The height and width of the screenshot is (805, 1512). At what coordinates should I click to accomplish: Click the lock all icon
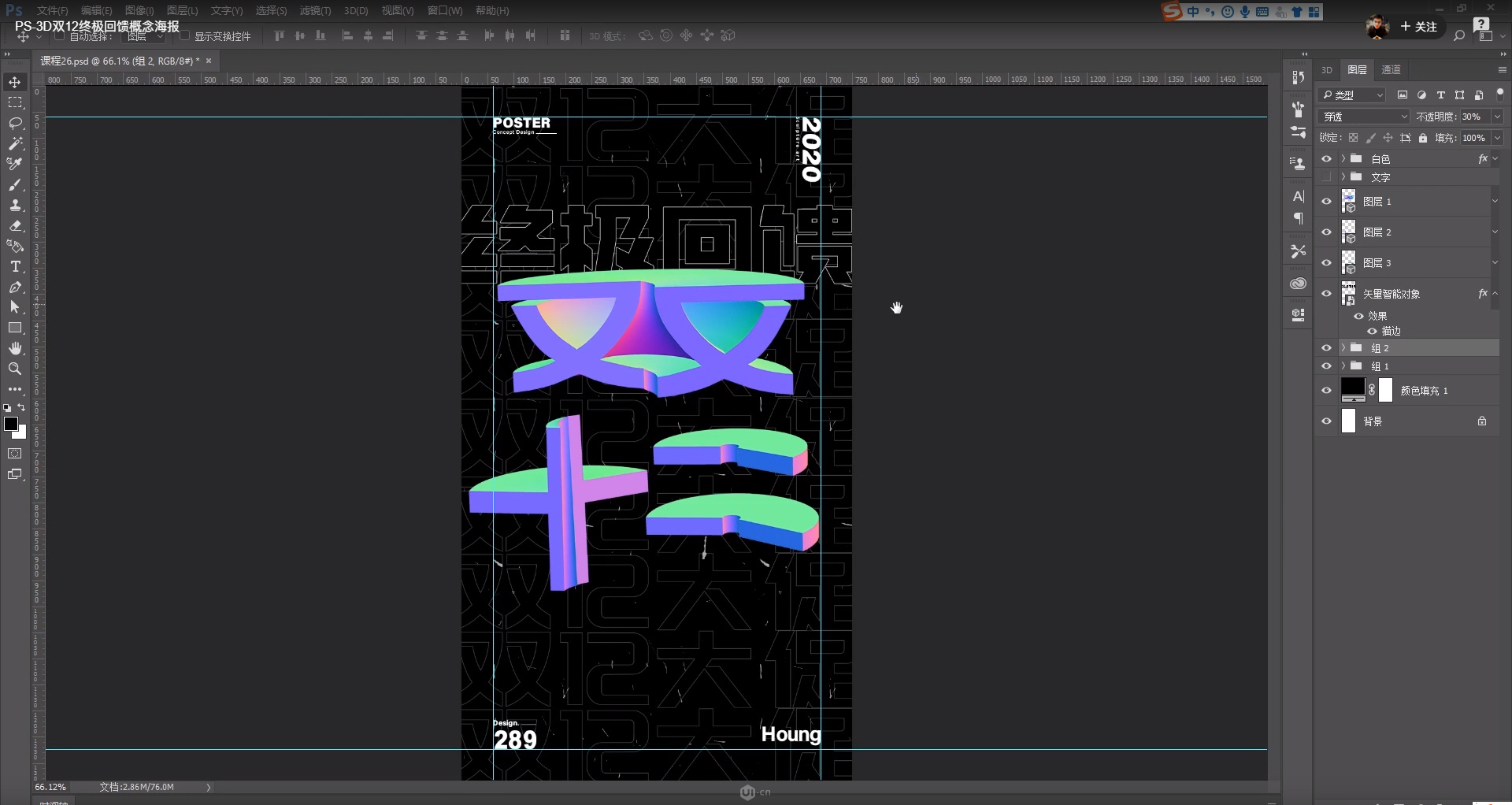point(1423,138)
